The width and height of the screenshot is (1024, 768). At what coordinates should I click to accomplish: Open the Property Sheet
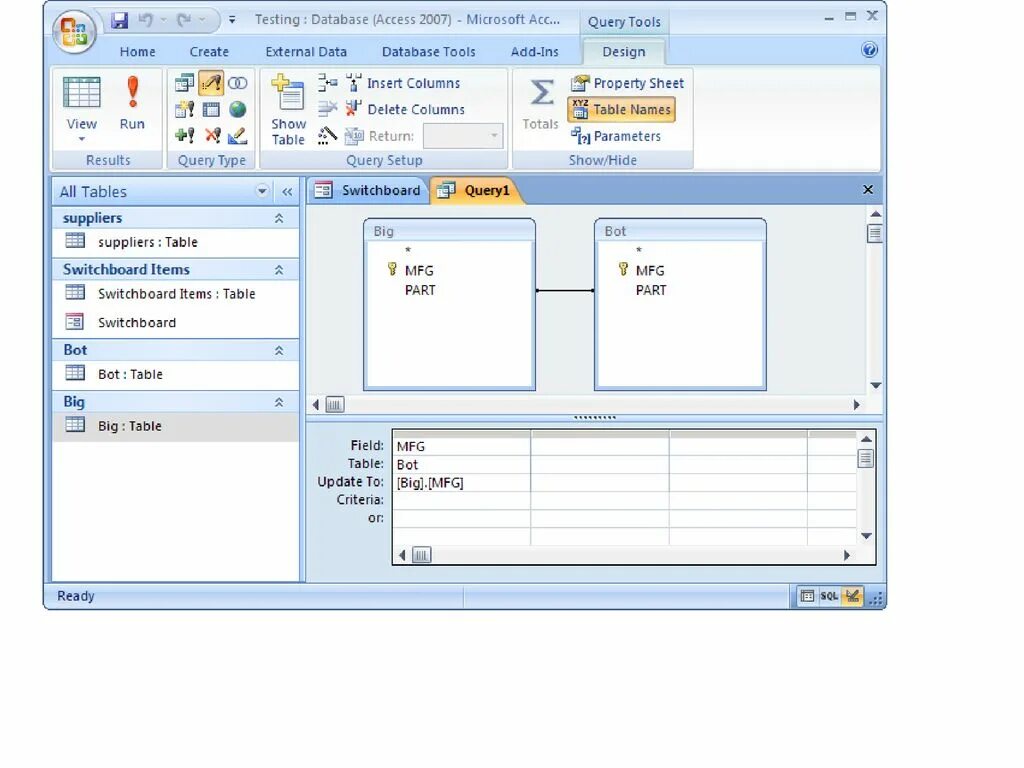click(627, 83)
